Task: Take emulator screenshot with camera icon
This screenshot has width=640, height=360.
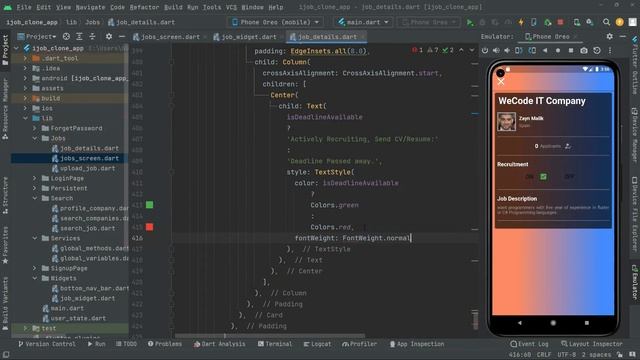Action: click(584, 51)
